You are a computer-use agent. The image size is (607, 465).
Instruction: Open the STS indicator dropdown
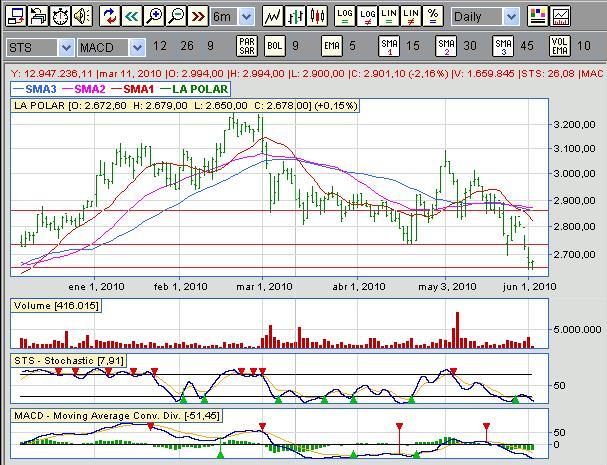(x=40, y=48)
